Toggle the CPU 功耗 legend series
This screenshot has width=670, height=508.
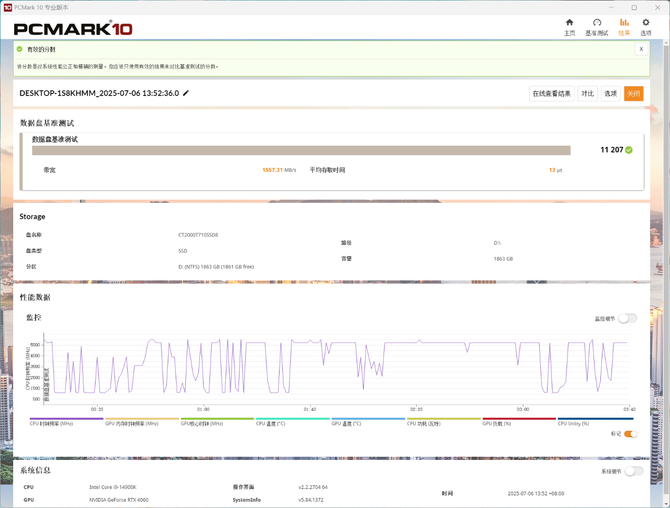[444, 422]
